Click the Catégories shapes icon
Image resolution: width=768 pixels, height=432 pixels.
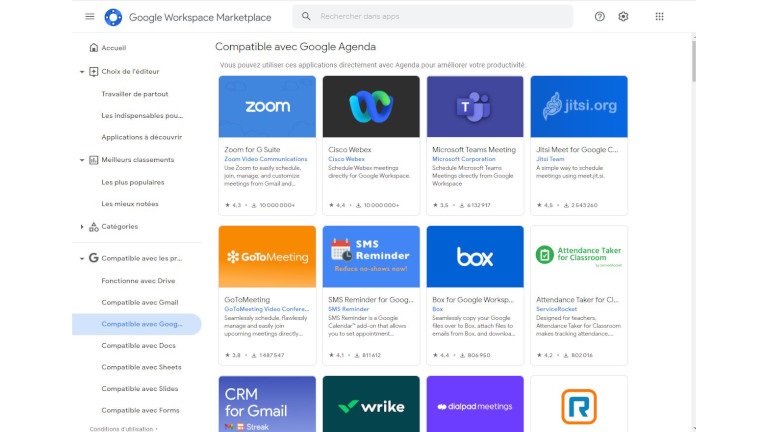[x=94, y=227]
